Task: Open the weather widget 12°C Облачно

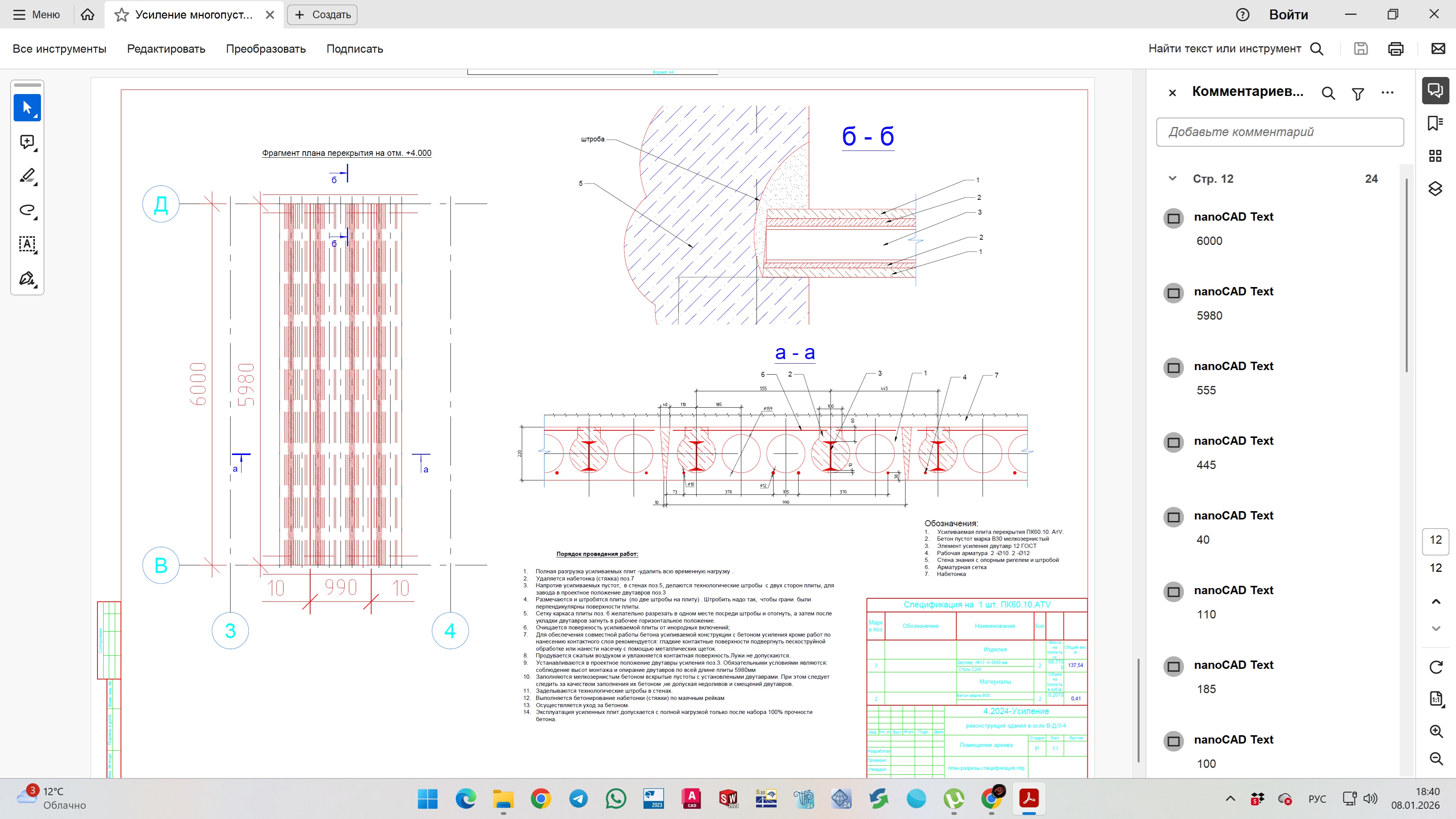Action: (52, 798)
